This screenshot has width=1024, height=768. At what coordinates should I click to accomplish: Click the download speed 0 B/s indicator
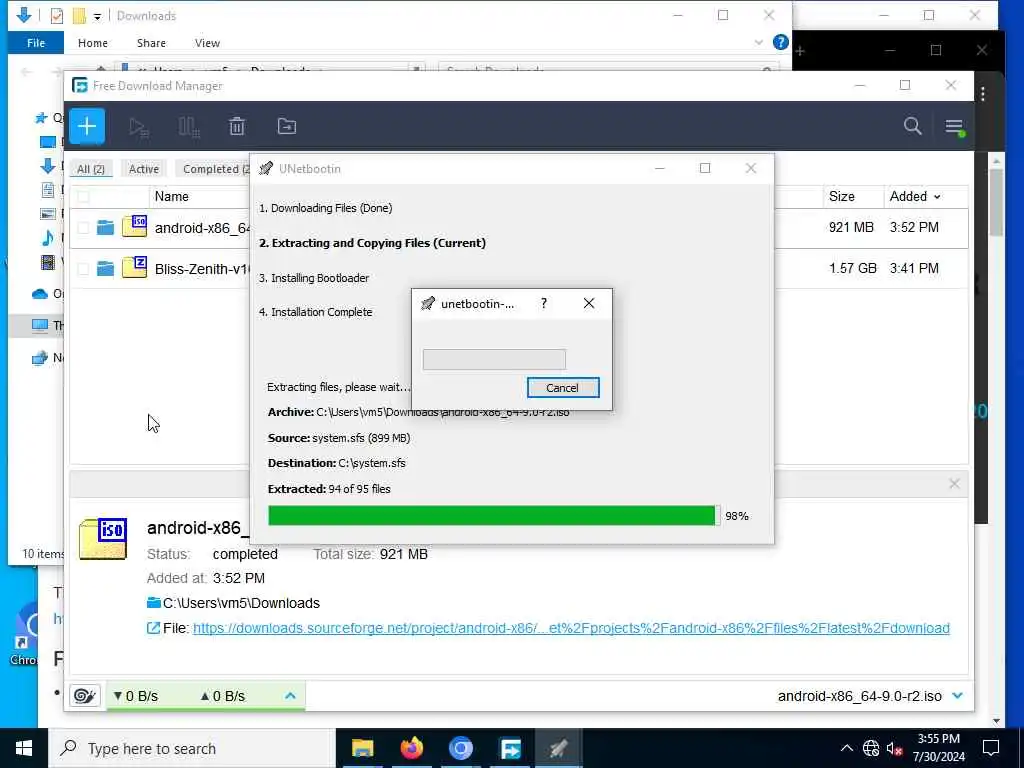[136, 696]
